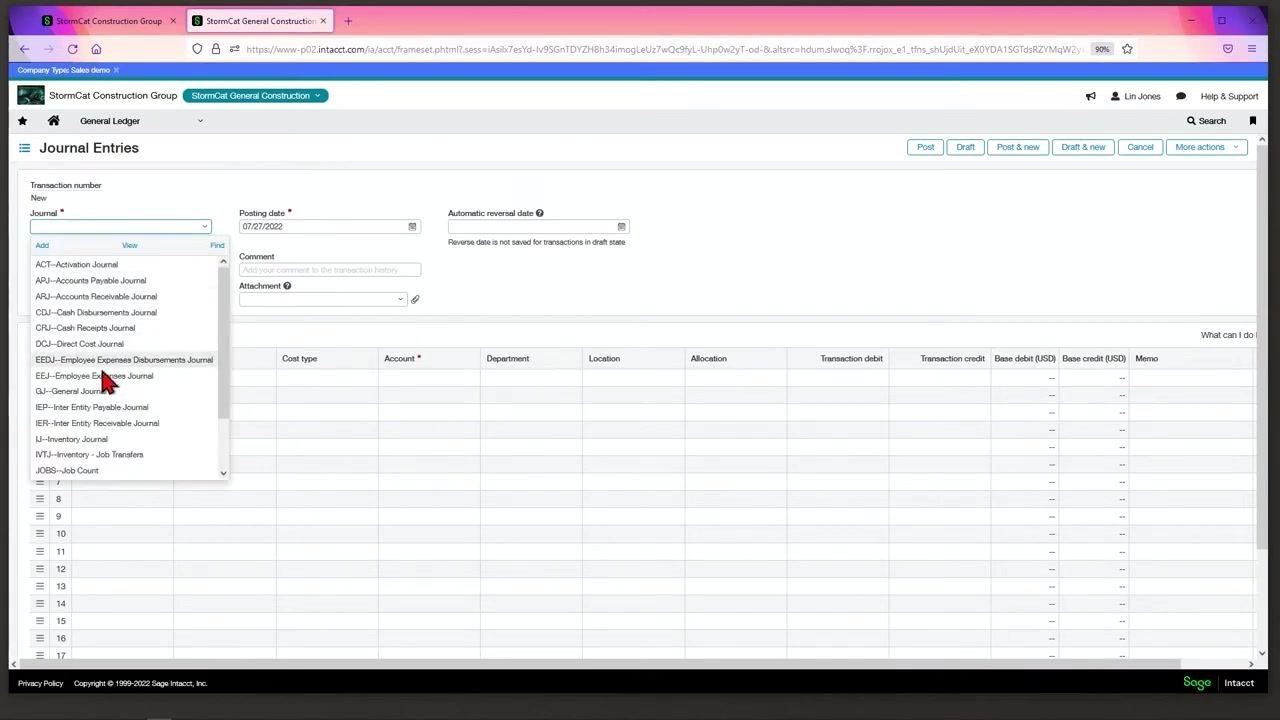The height and width of the screenshot is (720, 1280).
Task: Open the bookmark icon beside Search
Action: coord(1252,121)
